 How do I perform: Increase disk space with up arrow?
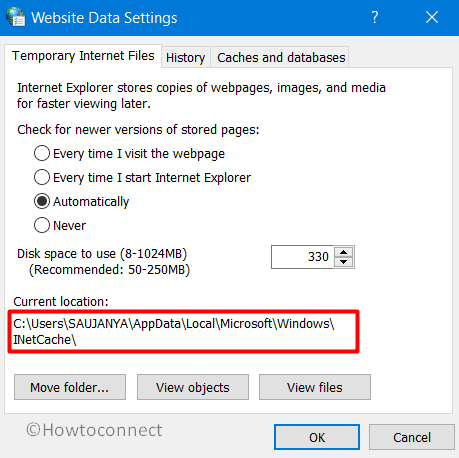coord(344,252)
